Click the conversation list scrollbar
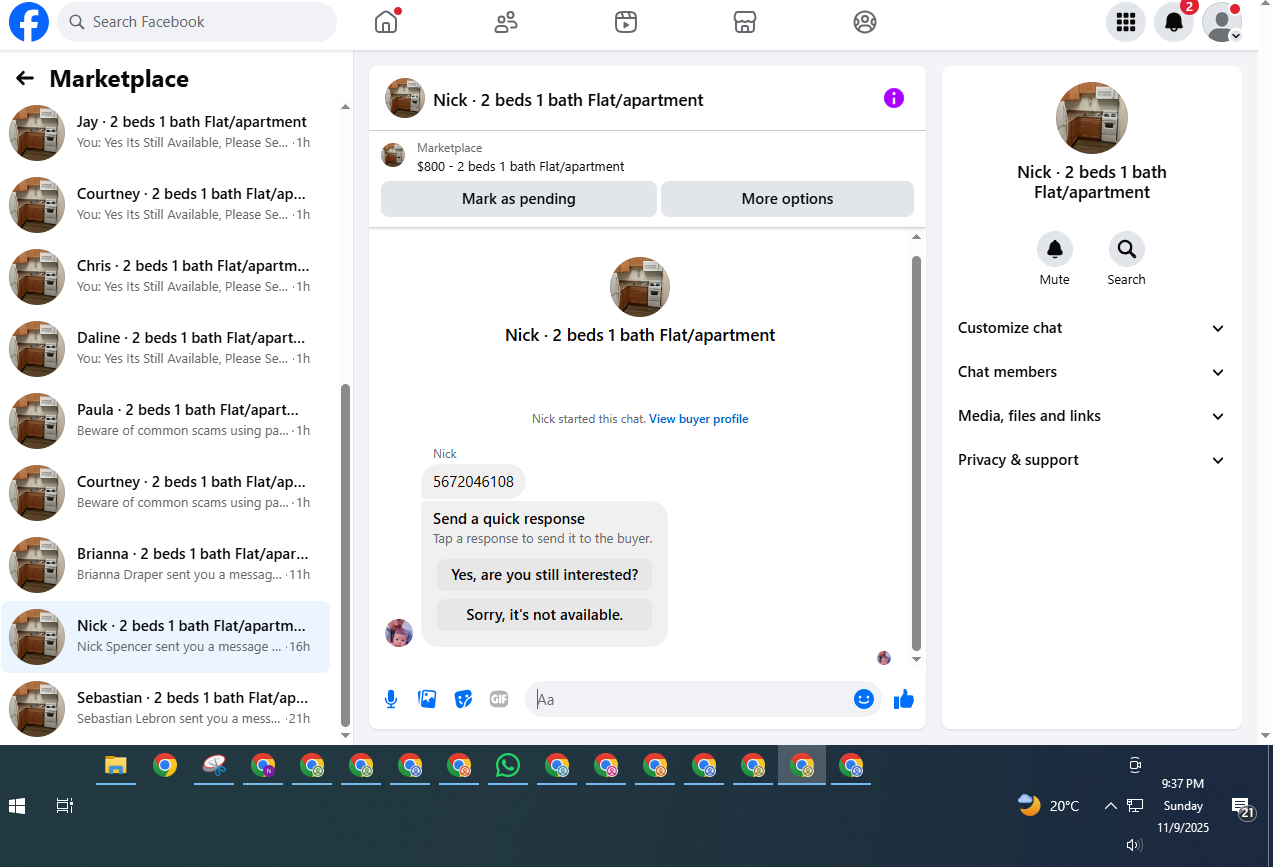 click(x=346, y=555)
